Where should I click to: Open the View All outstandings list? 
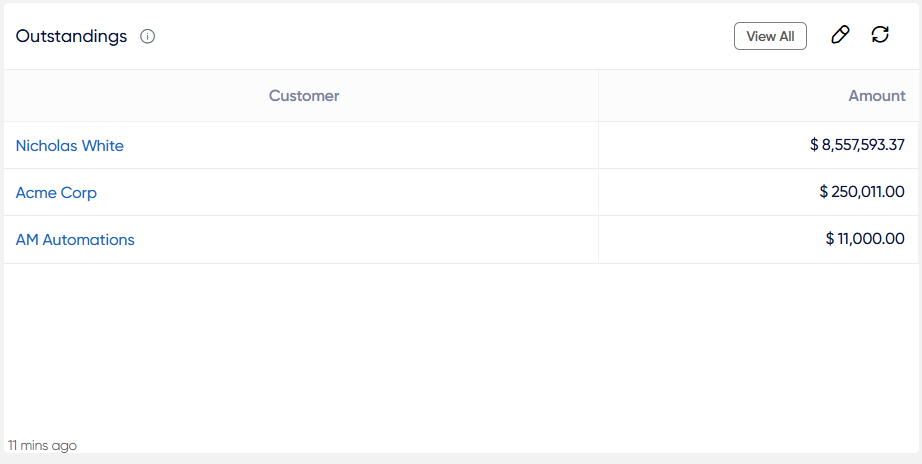coord(770,36)
